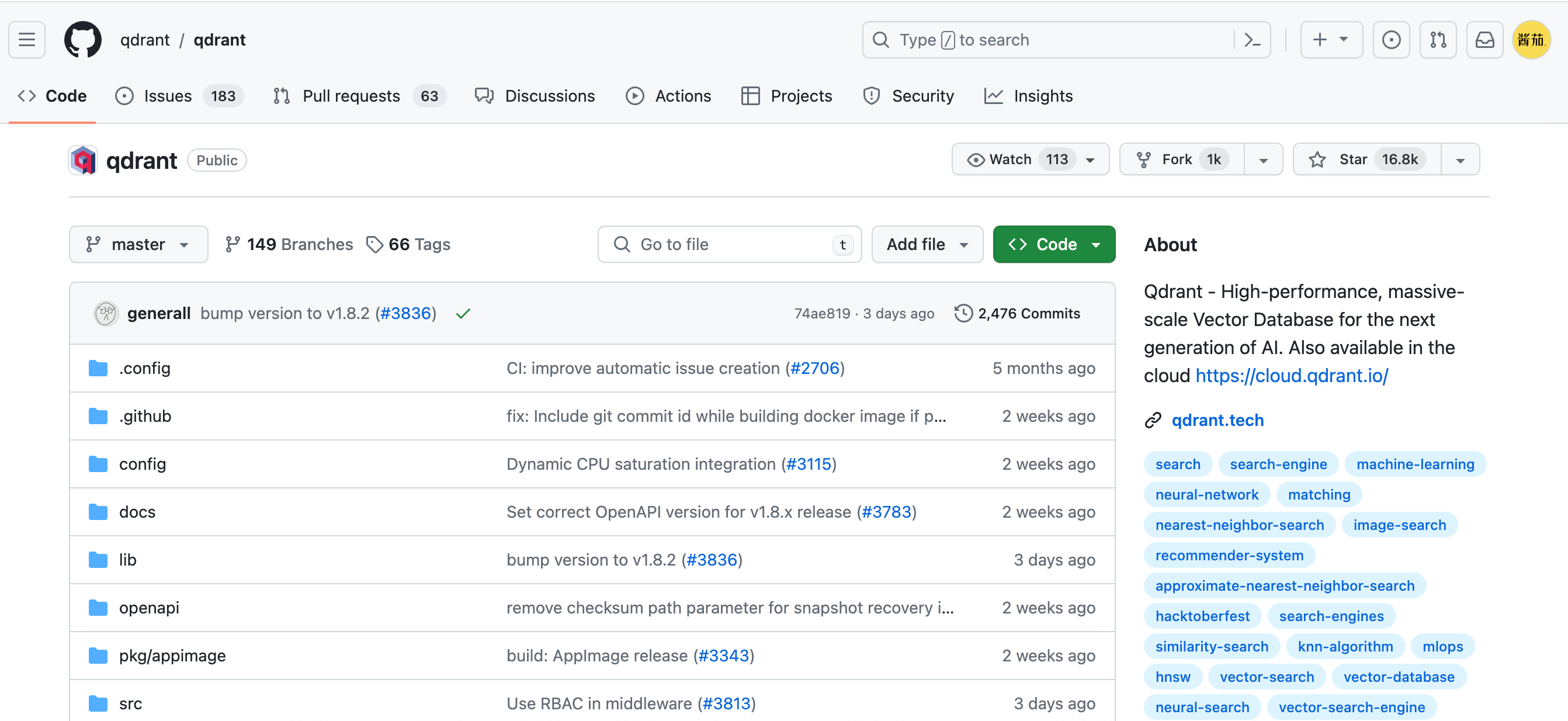Image resolution: width=1568 pixels, height=721 pixels.
Task: Select the hacktoberfest topic tag
Action: point(1202,616)
